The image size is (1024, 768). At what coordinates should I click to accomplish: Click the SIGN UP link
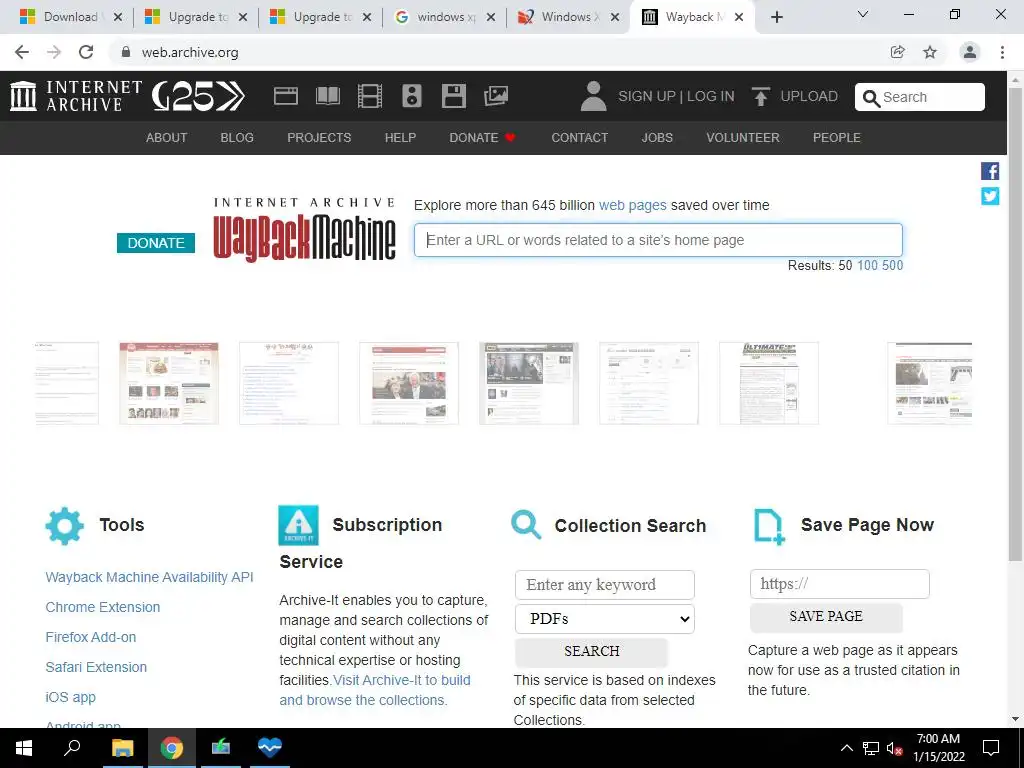coord(647,97)
